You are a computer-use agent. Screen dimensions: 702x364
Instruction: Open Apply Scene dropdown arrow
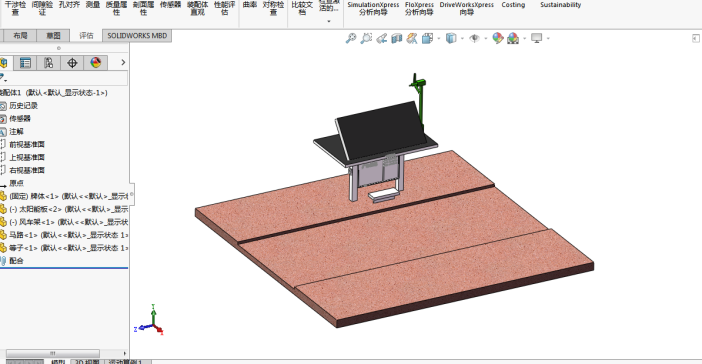[524, 39]
